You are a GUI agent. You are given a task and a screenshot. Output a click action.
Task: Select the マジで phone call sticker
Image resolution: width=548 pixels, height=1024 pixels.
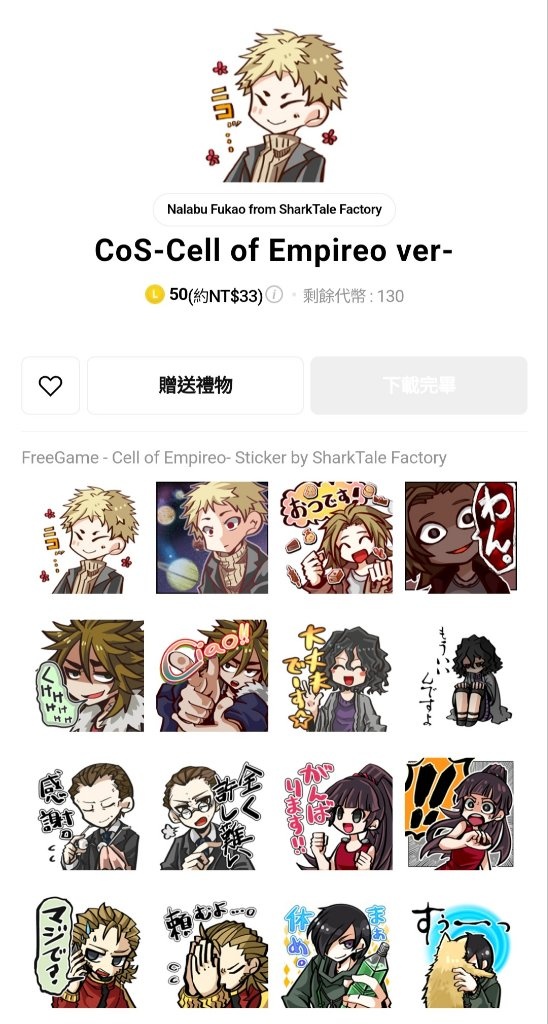click(88, 952)
